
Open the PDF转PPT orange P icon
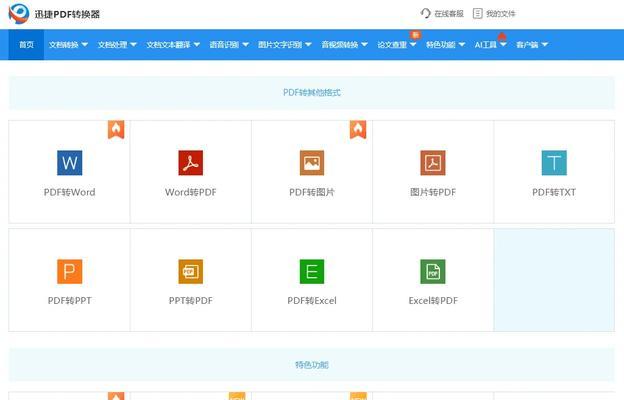[70, 271]
